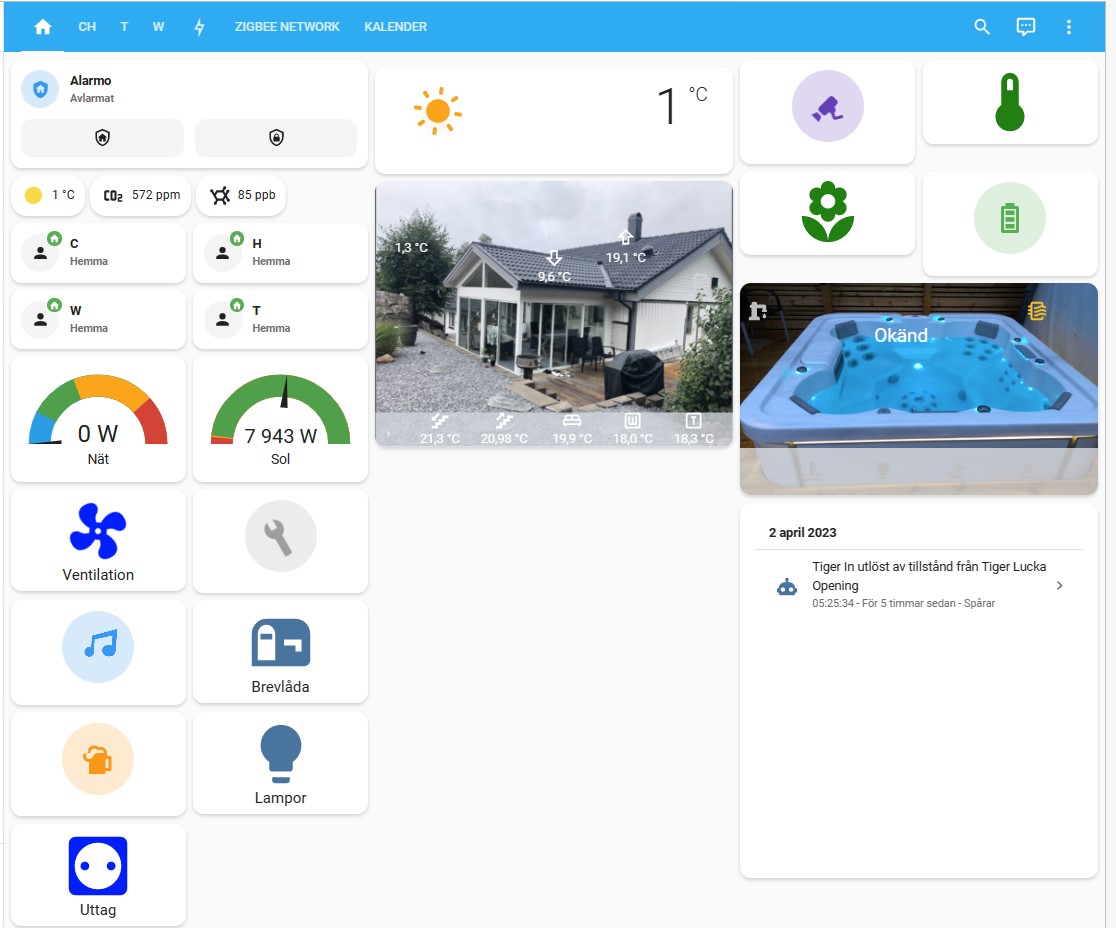Open the Nät power gauge
This screenshot has height=928, width=1116.
click(x=98, y=419)
